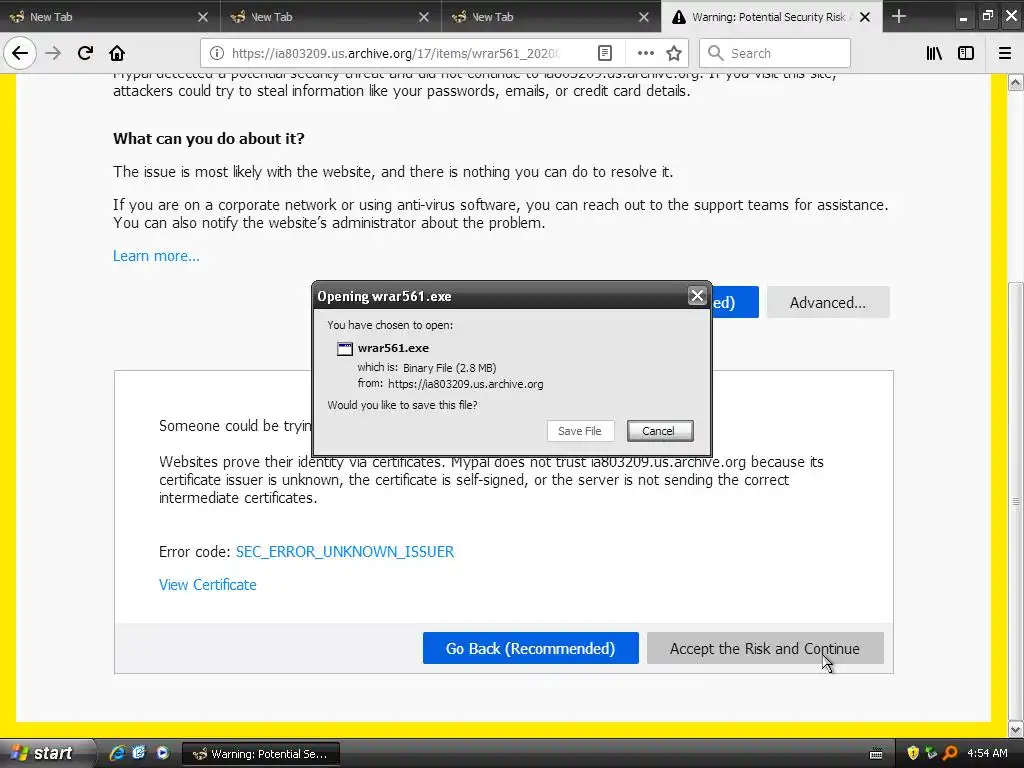Click the wrar561.exe file type icon
1024x768 pixels.
point(345,349)
